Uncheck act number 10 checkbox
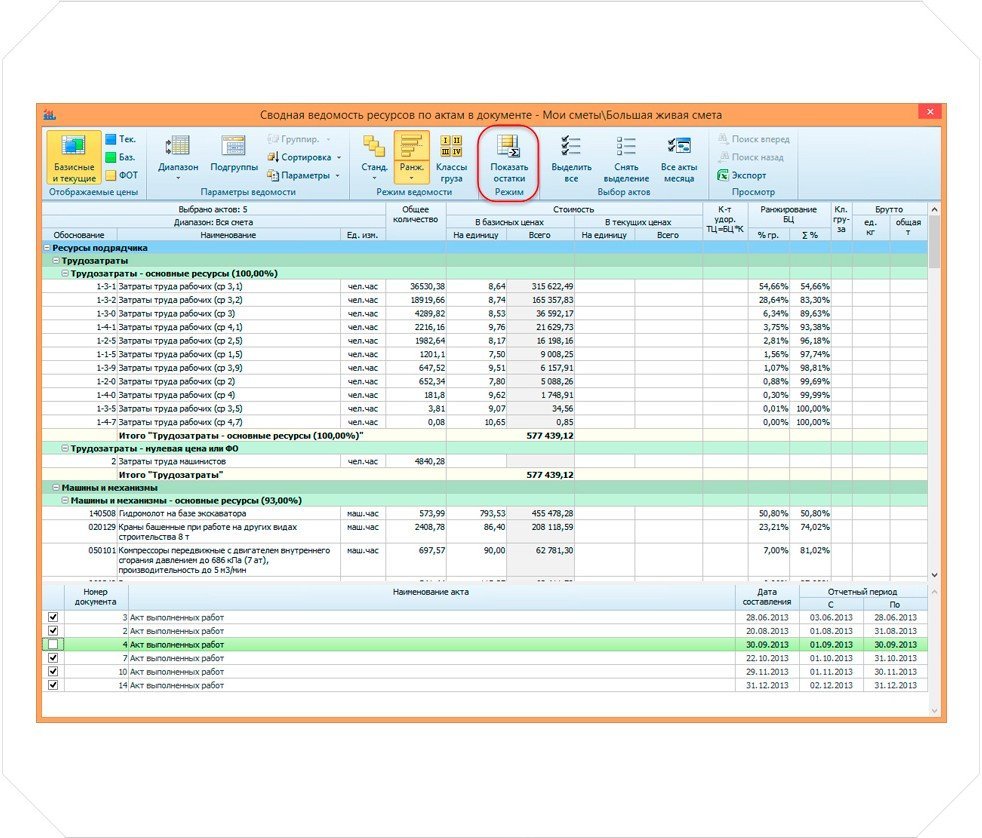The width and height of the screenshot is (982, 838). (x=53, y=671)
